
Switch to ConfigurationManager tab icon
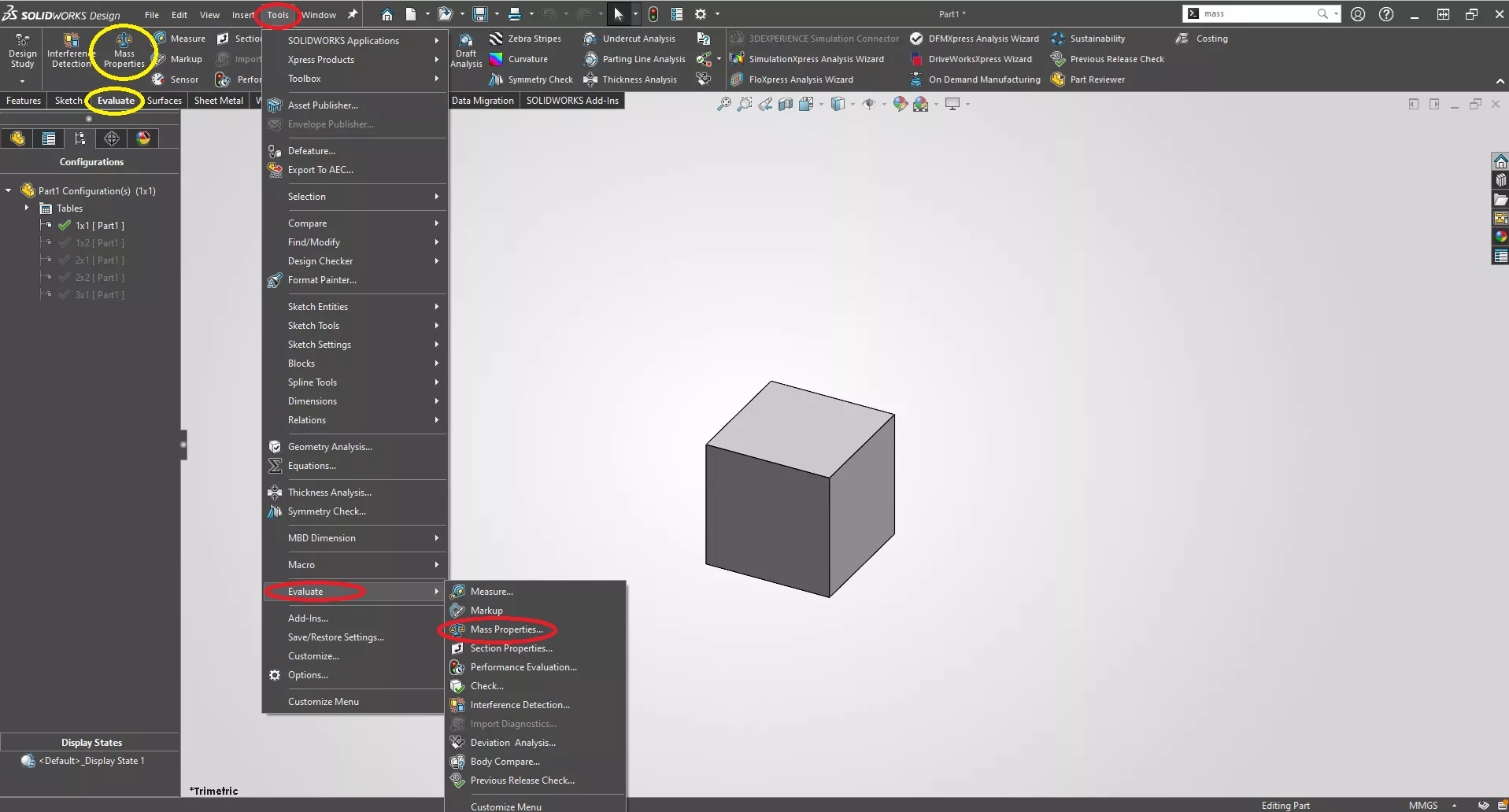(x=80, y=138)
